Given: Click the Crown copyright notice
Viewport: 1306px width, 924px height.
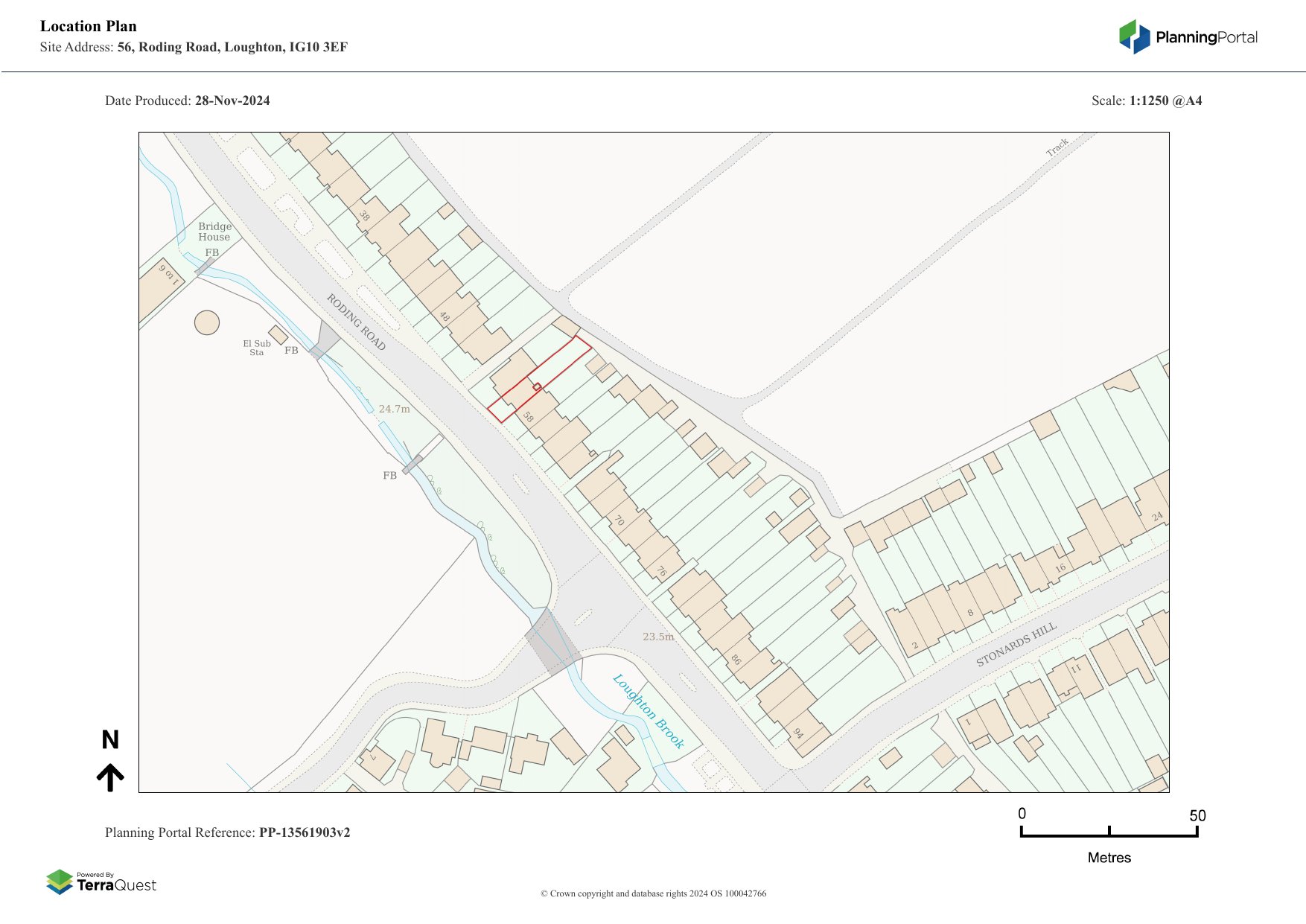Looking at the screenshot, I should (x=653, y=893).
